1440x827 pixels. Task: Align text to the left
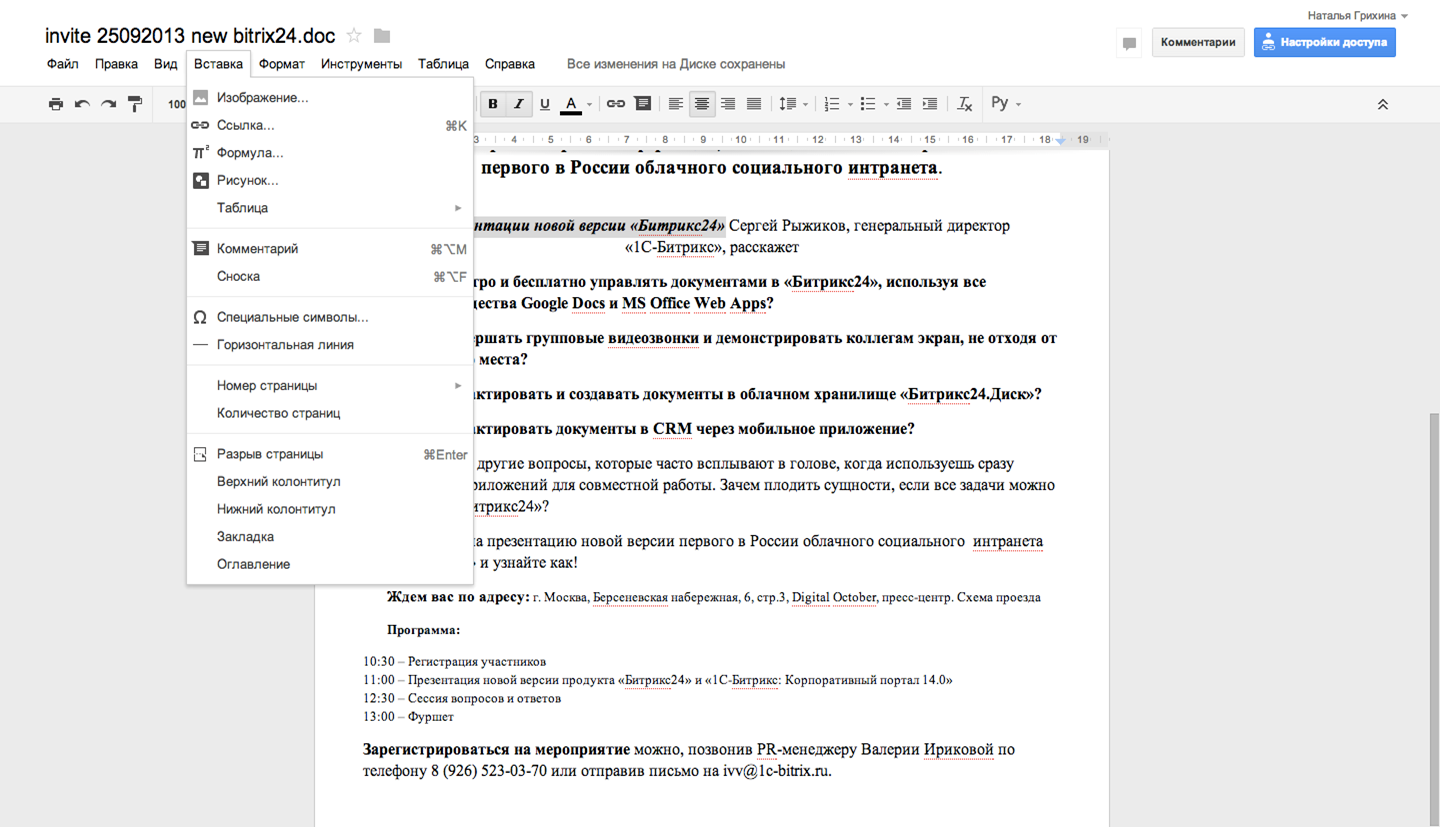[676, 104]
